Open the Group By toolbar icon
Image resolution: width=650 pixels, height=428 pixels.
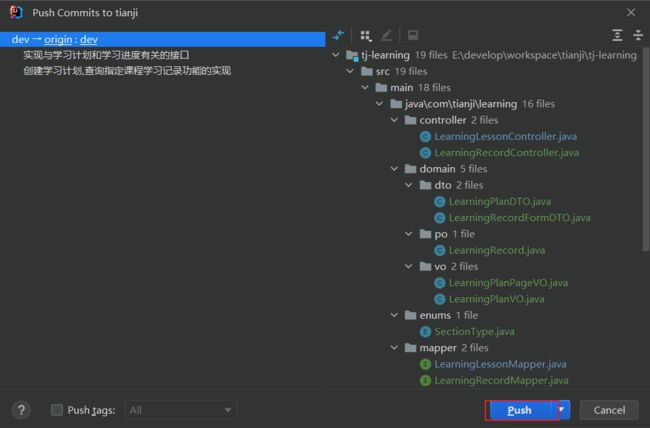[366, 36]
